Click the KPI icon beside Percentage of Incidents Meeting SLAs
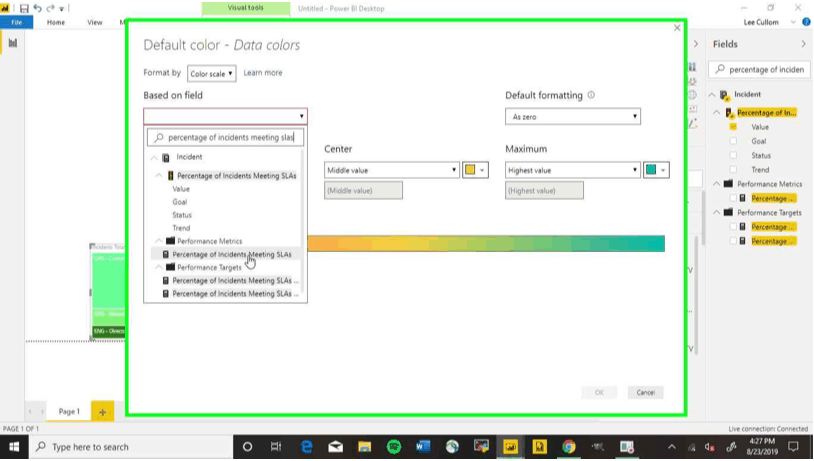 point(170,176)
